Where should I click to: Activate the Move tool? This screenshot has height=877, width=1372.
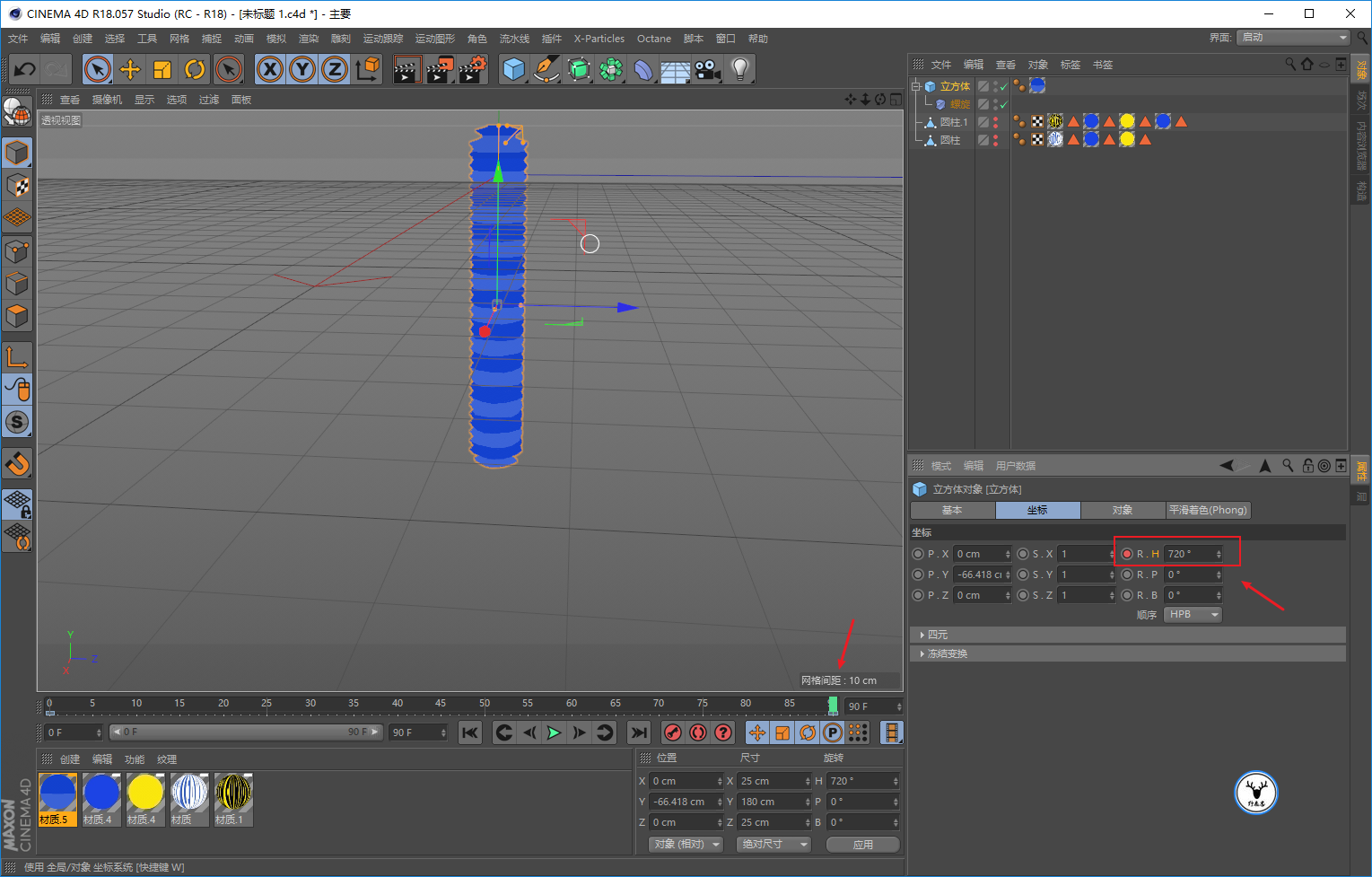click(130, 69)
